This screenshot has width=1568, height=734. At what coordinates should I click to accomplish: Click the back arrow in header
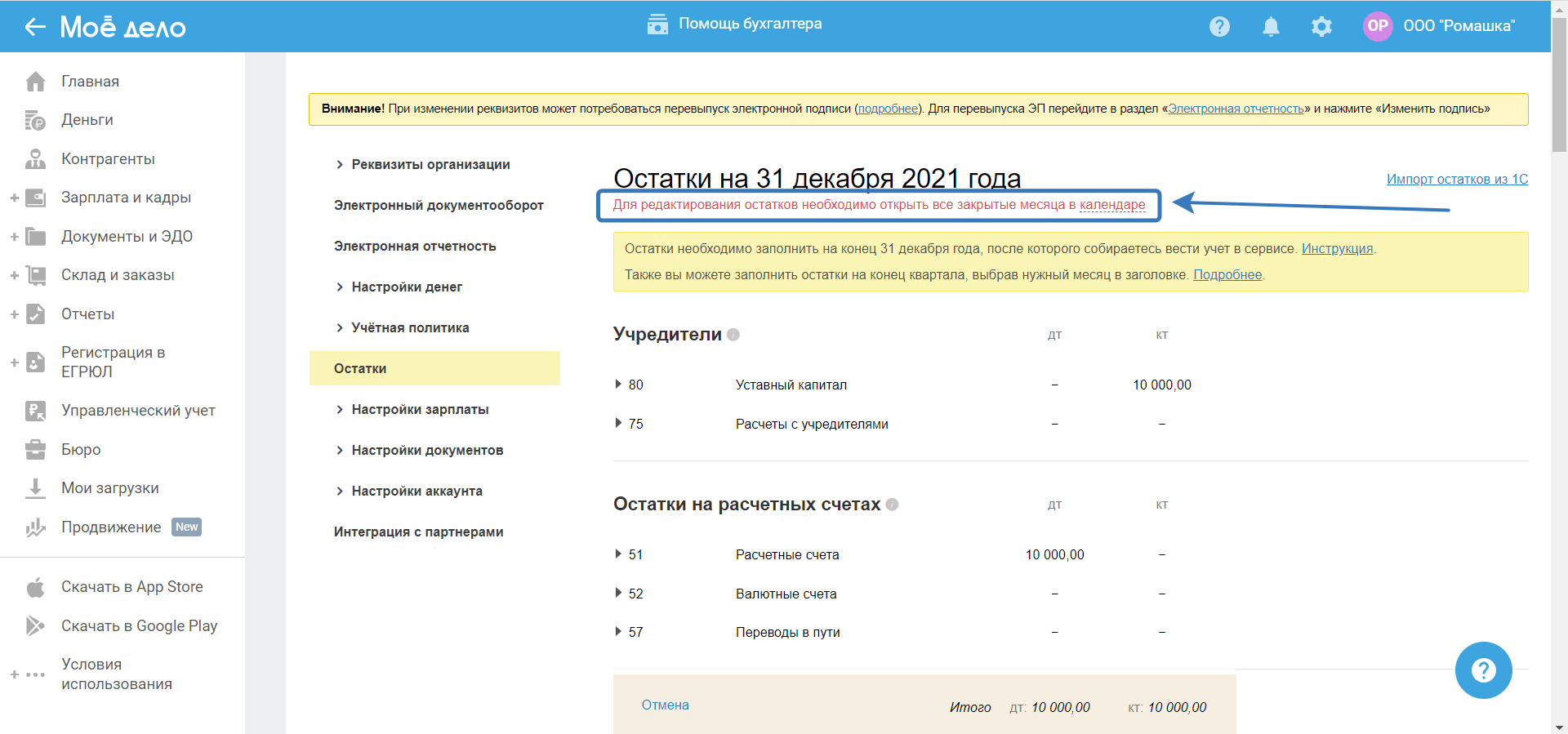coord(35,27)
